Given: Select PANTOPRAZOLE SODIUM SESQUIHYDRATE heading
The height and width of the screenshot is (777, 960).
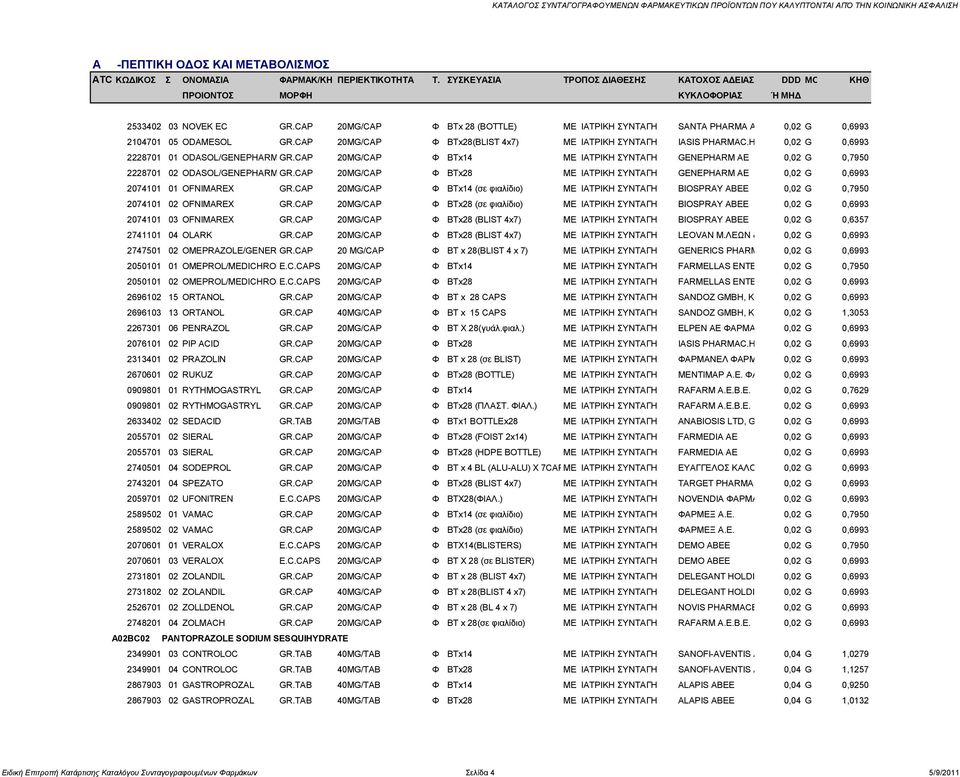Looking at the screenshot, I should (x=255, y=639).
